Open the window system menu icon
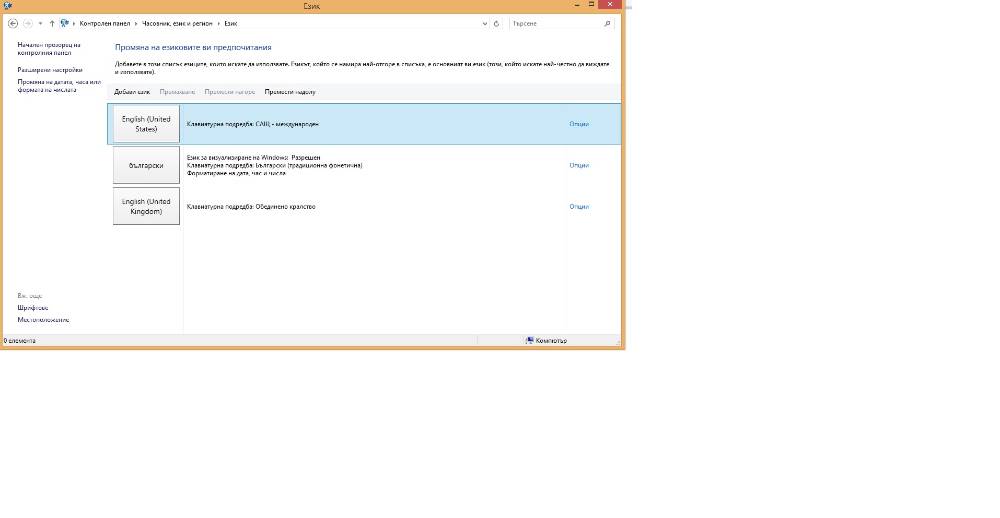The image size is (1000, 518). 8,5
